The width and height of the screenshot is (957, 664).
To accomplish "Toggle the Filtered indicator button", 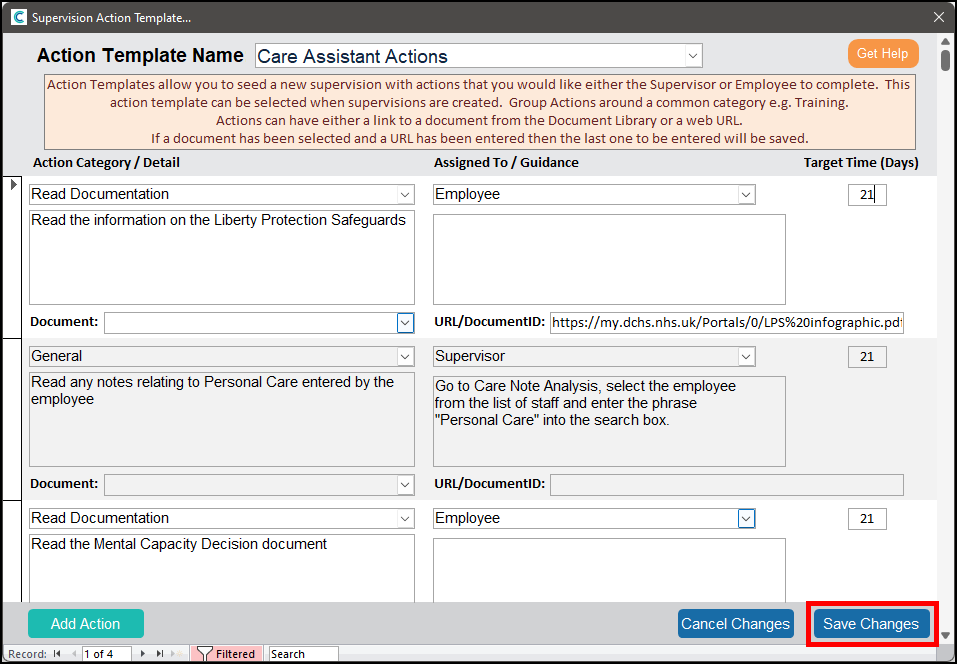I will [226, 654].
